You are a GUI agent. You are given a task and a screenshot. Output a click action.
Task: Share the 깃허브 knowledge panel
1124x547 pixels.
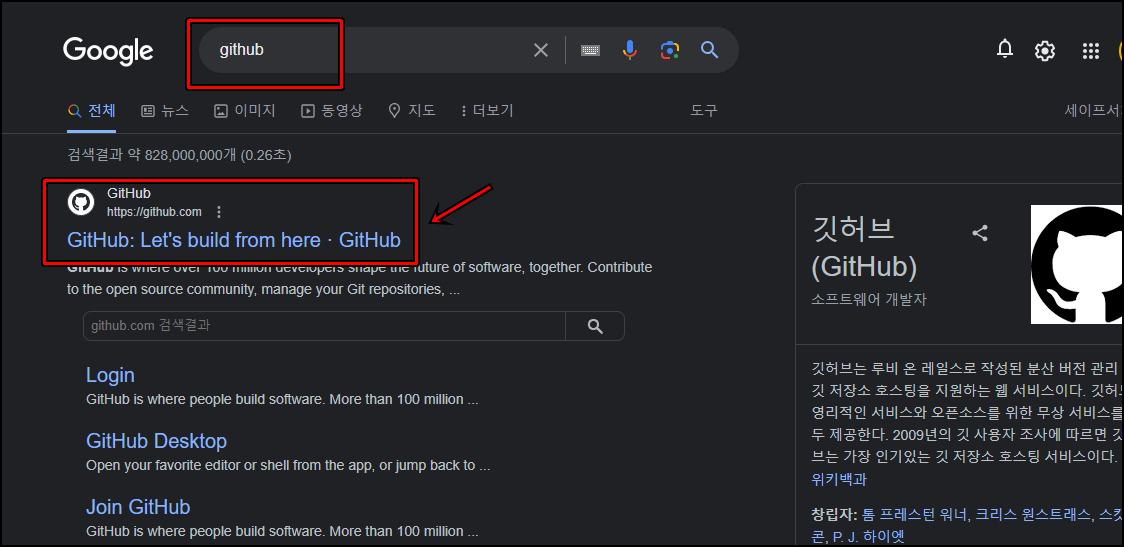979,232
